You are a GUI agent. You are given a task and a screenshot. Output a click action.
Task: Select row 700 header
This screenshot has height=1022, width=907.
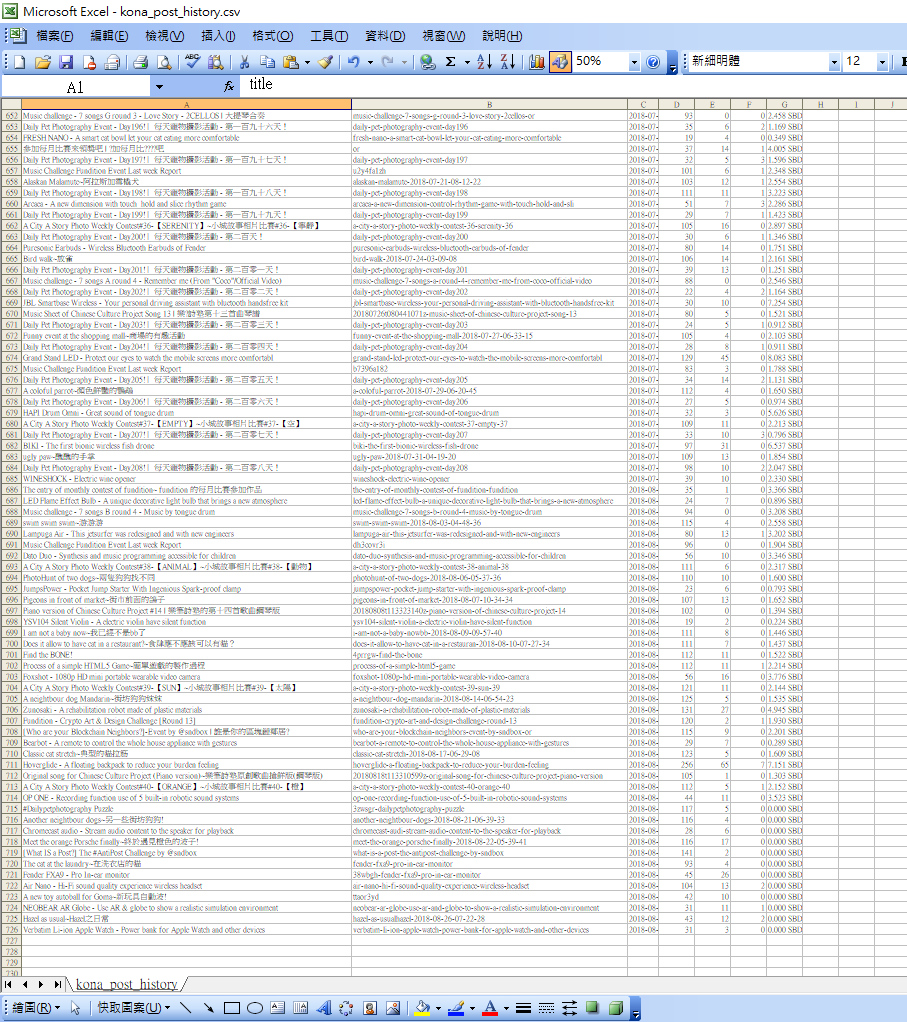coord(11,643)
